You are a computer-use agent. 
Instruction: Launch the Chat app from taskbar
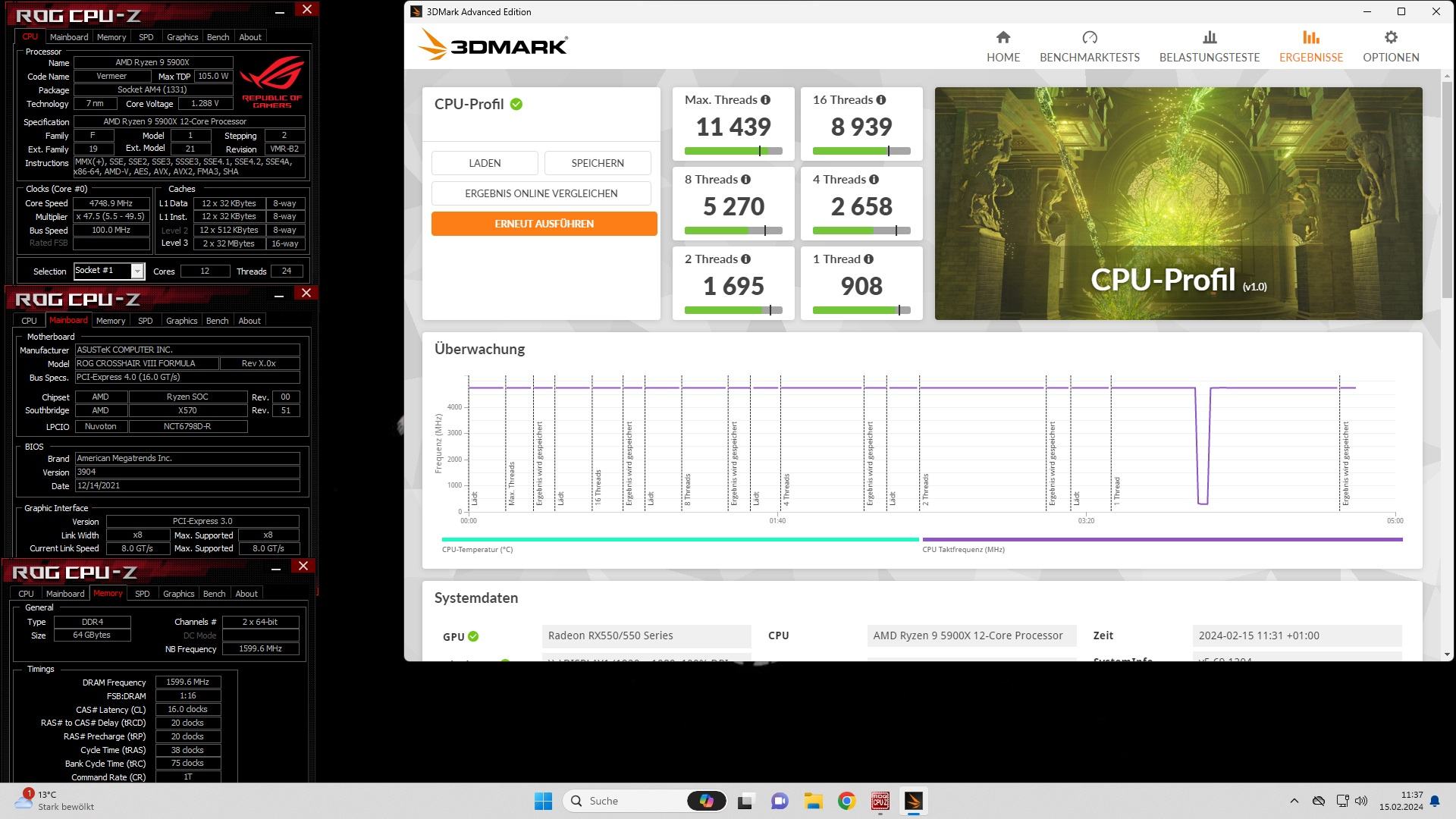coord(780,801)
